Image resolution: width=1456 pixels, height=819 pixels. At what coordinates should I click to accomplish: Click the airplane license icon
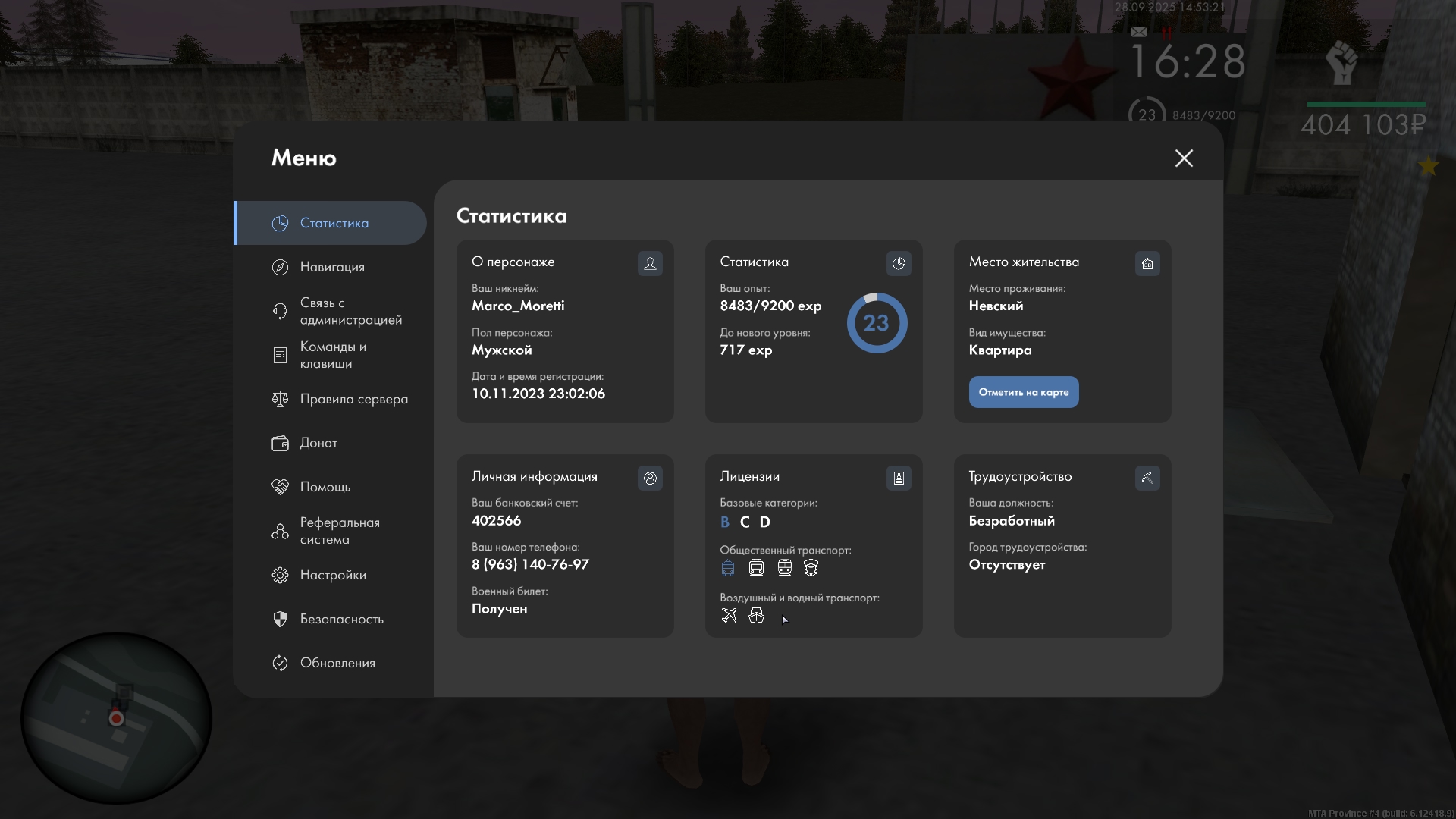[x=729, y=616]
